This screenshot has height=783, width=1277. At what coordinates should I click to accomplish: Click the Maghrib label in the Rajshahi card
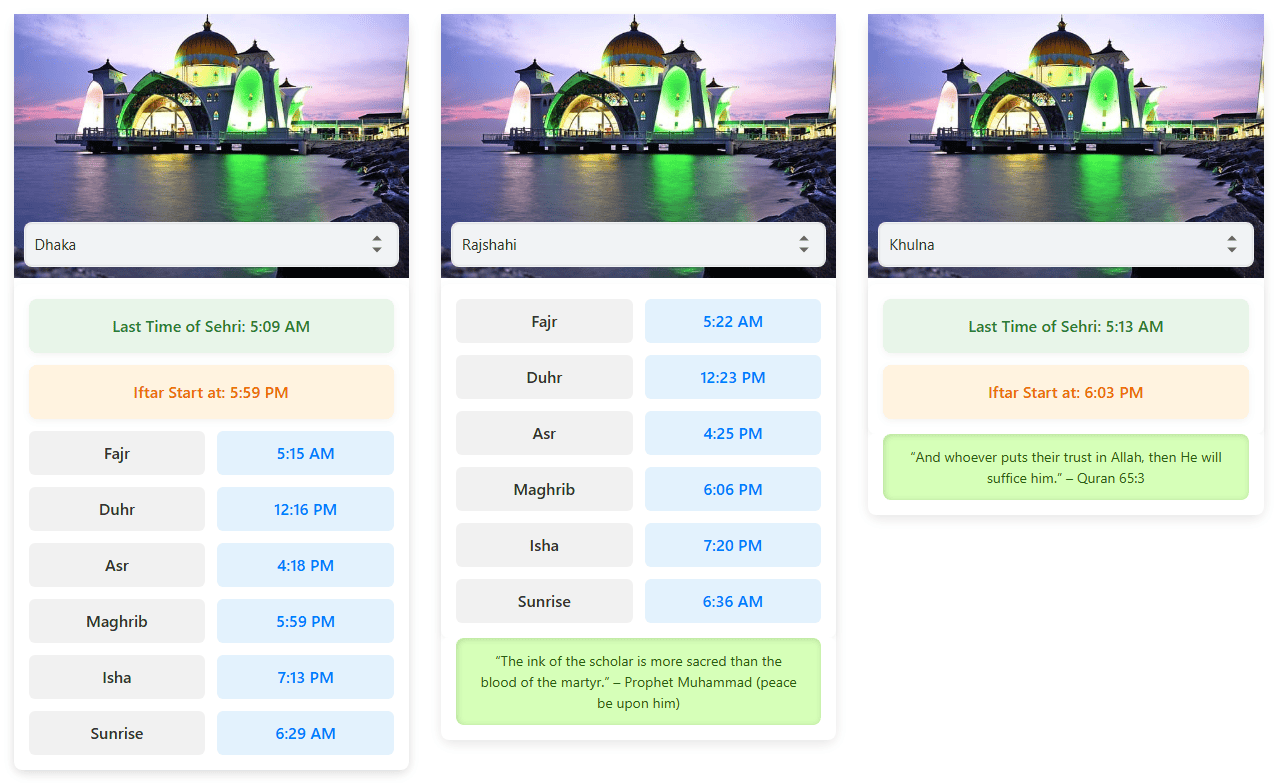coord(544,489)
